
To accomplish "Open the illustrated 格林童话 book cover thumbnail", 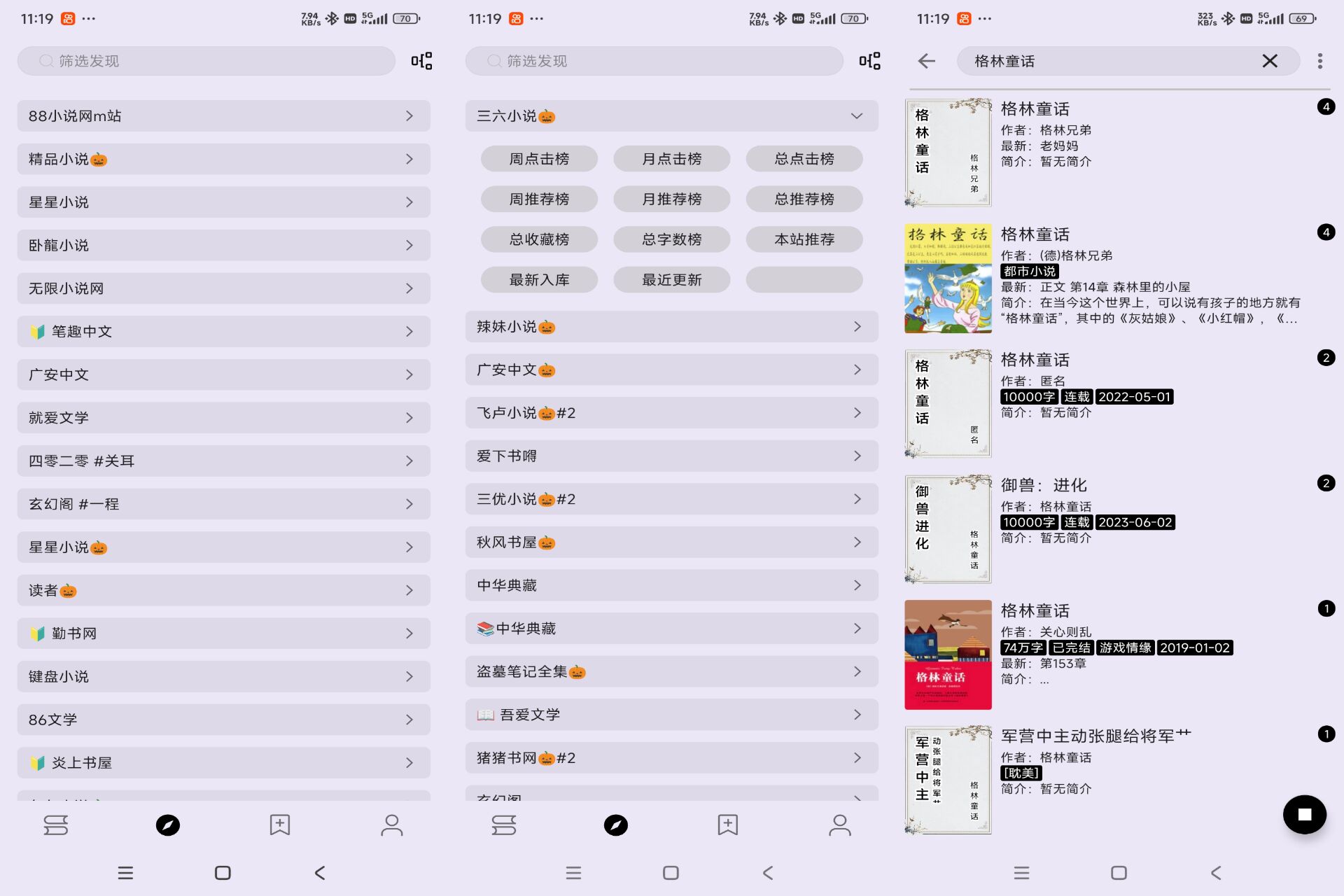I will (948, 279).
